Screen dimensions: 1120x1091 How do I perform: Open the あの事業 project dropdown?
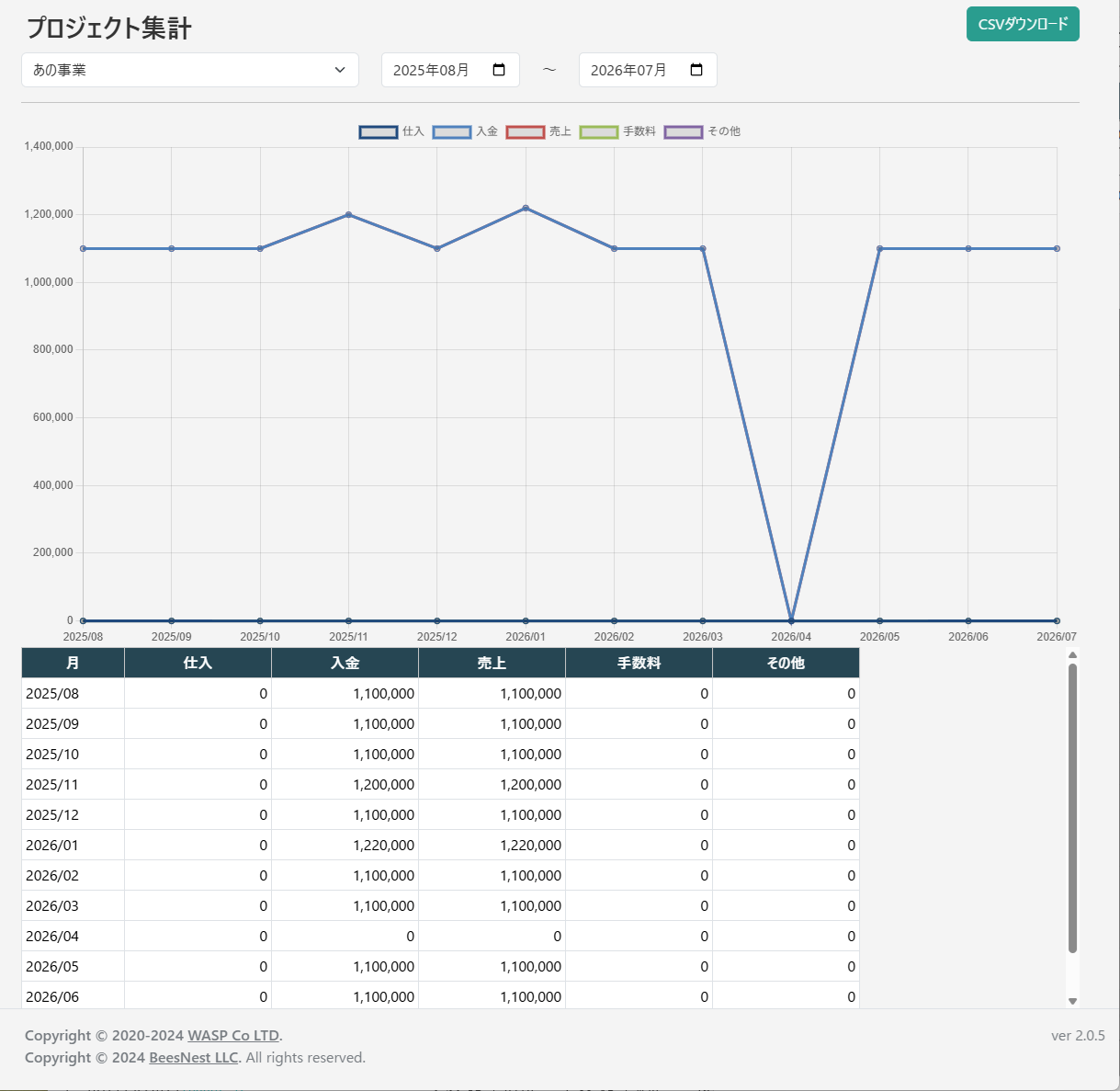click(189, 70)
